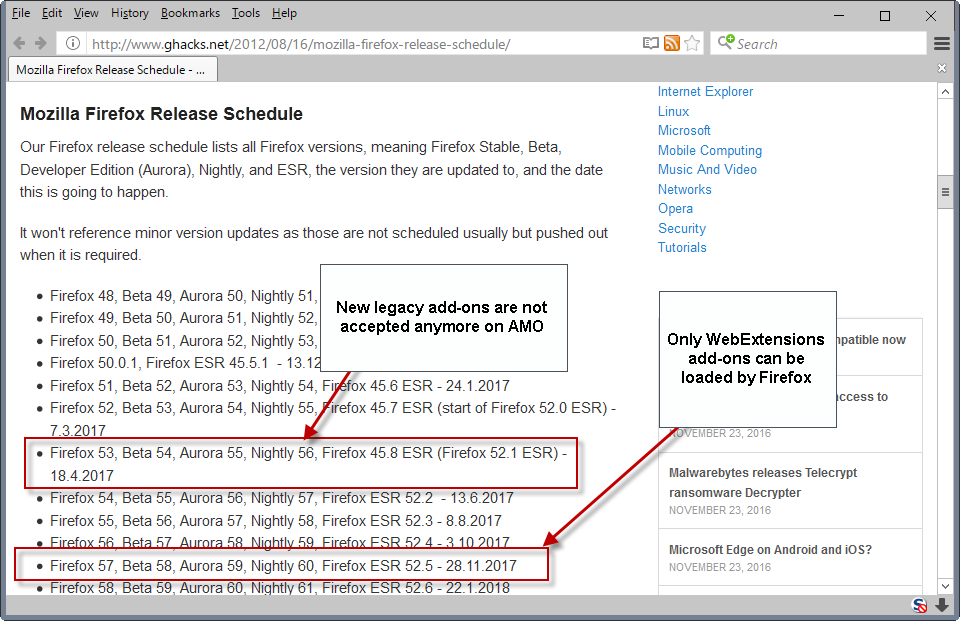Open site information icon in address bar
The width and height of the screenshot is (960, 621).
coord(73,43)
